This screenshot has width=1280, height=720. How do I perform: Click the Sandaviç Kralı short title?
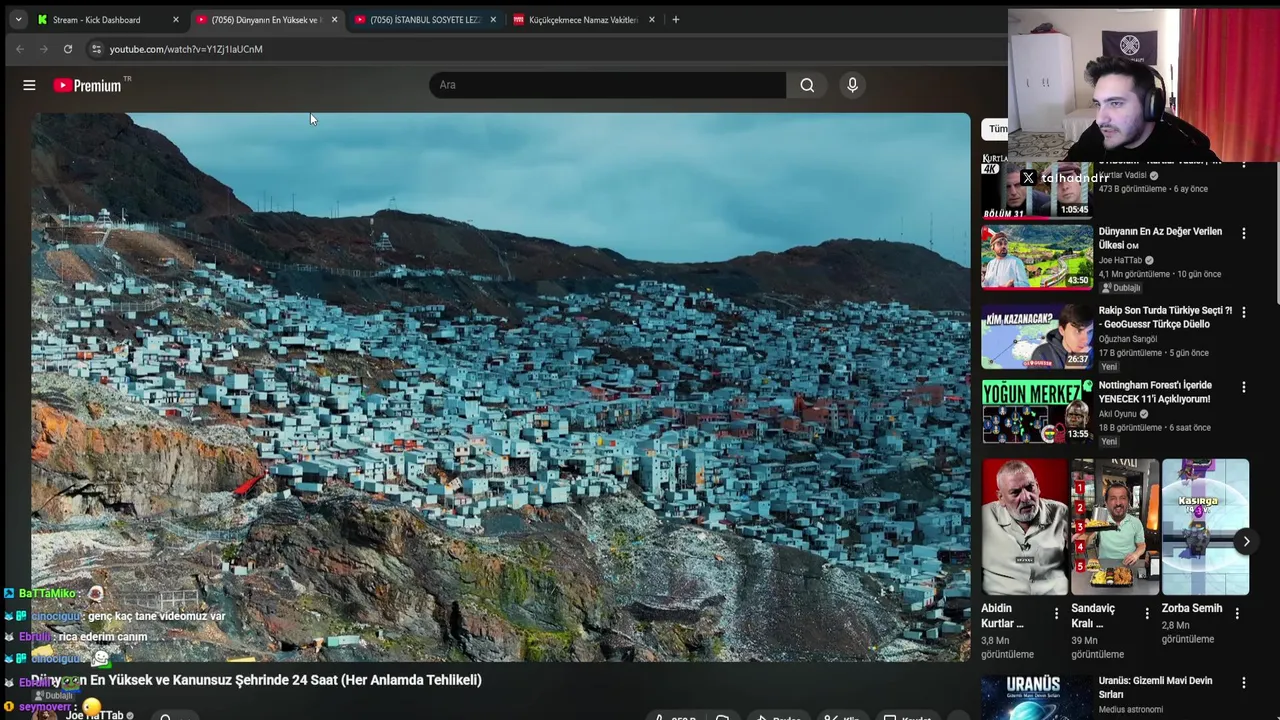tap(1093, 615)
